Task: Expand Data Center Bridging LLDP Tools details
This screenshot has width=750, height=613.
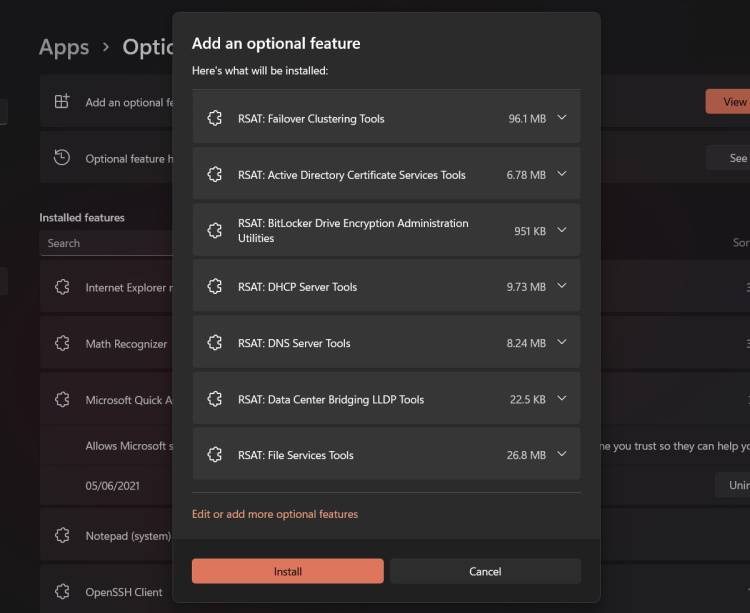Action: click(x=562, y=398)
